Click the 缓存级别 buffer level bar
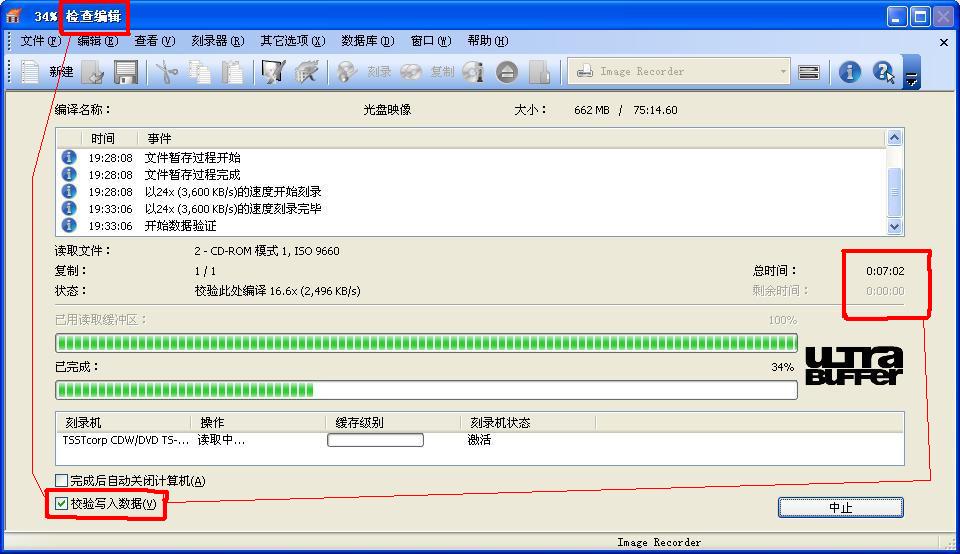This screenshot has height=554, width=960. point(375,440)
